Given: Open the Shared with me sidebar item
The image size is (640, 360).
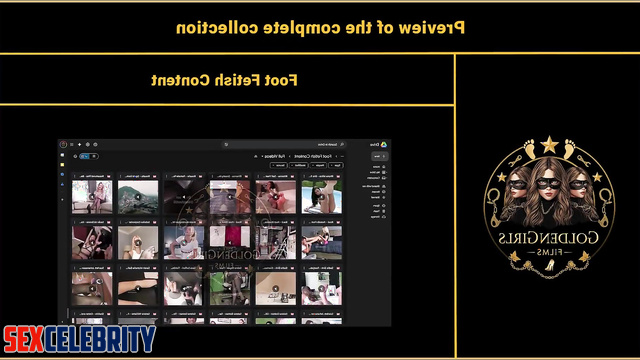Looking at the screenshot, I should tap(374, 187).
